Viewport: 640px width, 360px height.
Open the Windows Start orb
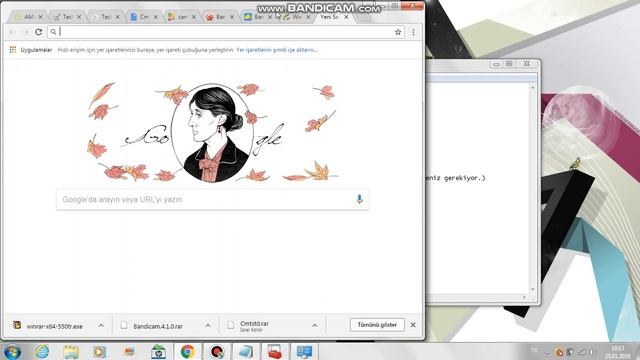[x=12, y=352]
